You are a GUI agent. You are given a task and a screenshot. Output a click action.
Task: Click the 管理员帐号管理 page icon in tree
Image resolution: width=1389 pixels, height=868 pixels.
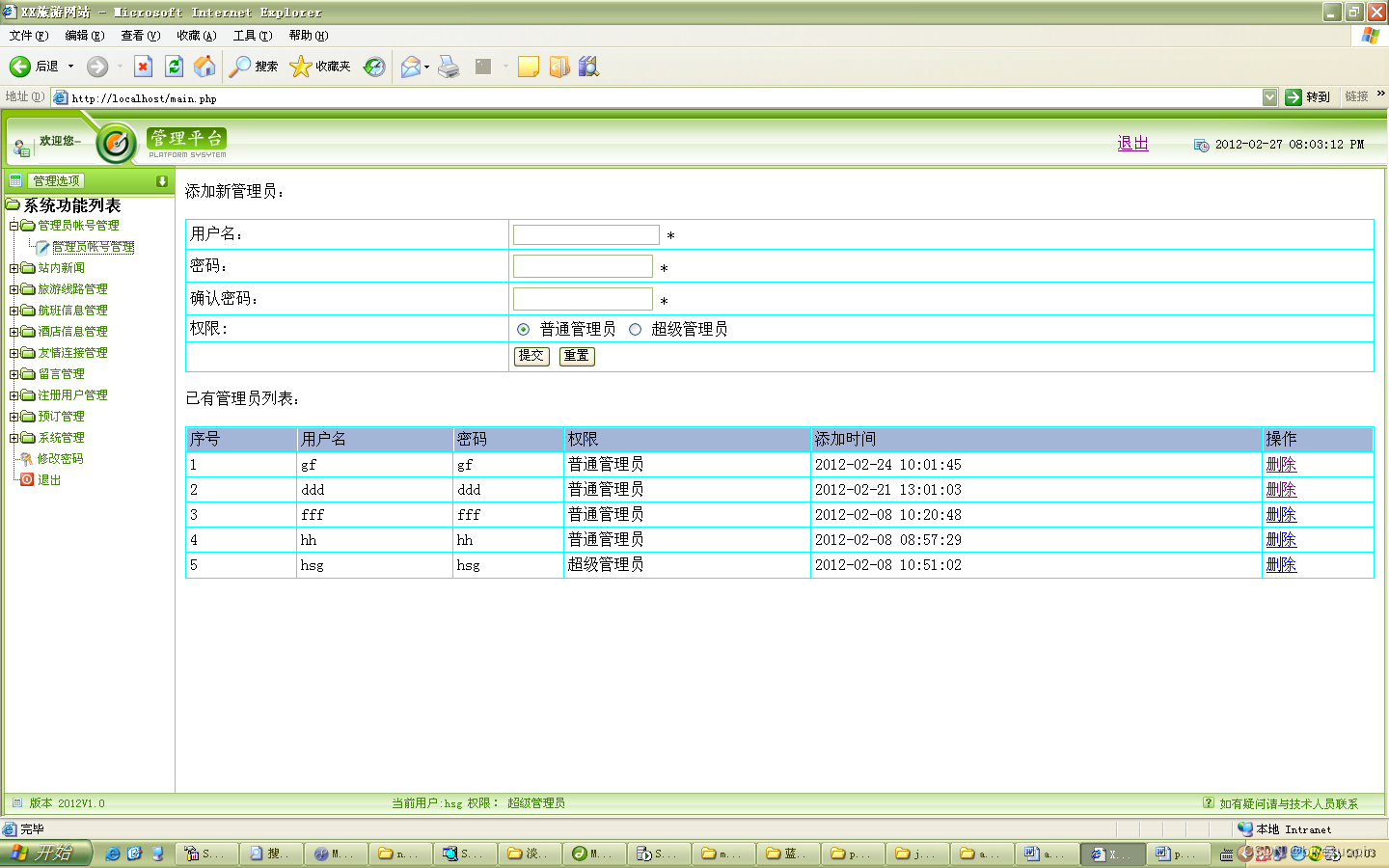42,247
